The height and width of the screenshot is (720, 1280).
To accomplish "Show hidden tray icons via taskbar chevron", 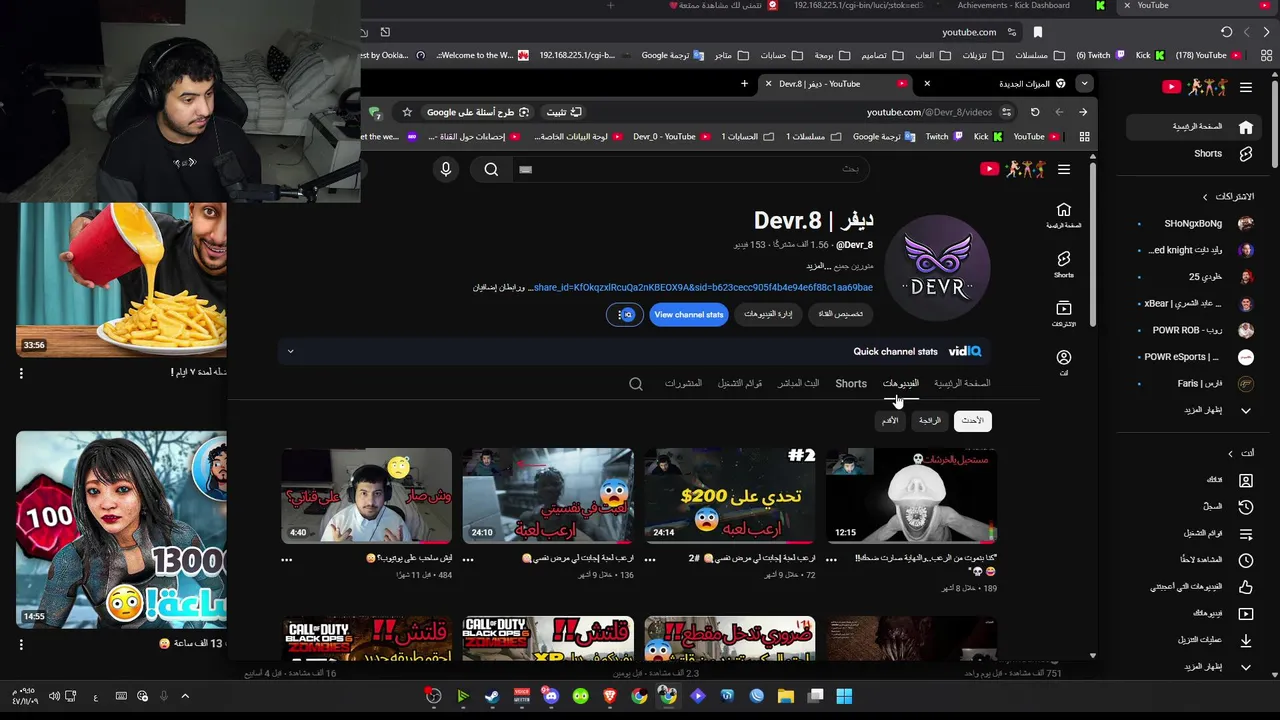I will tap(185, 696).
